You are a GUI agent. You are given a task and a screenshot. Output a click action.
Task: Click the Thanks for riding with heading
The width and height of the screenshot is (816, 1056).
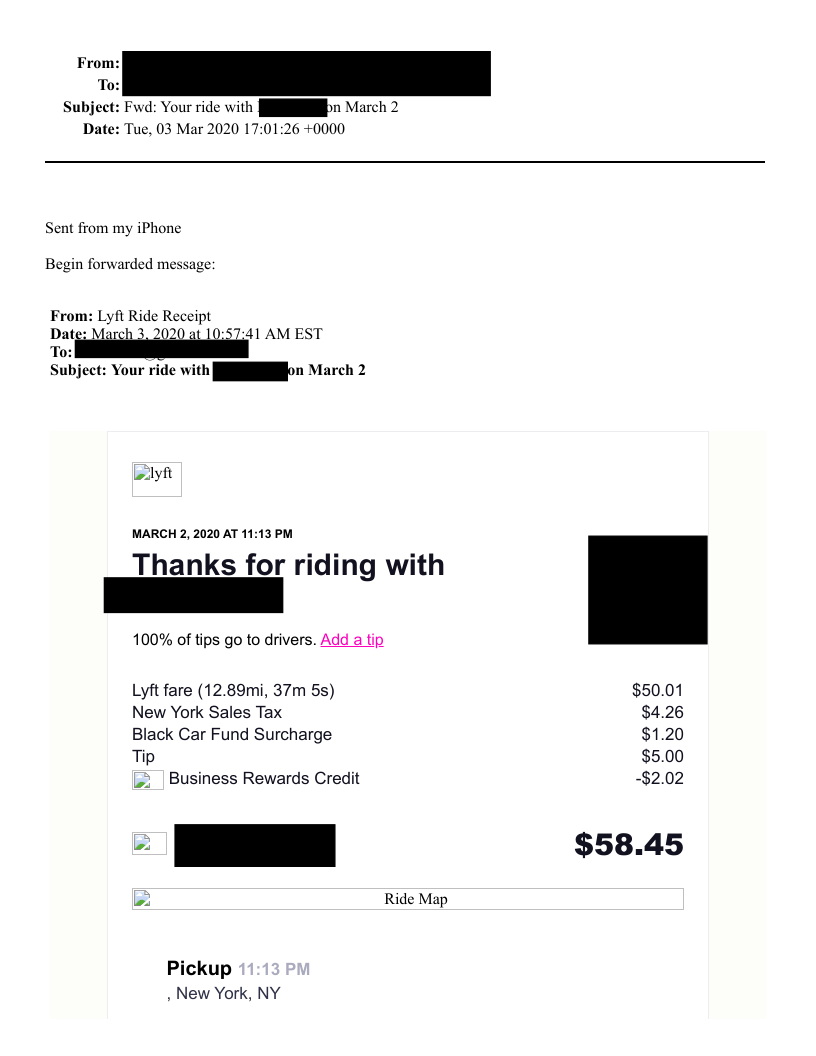(288, 565)
